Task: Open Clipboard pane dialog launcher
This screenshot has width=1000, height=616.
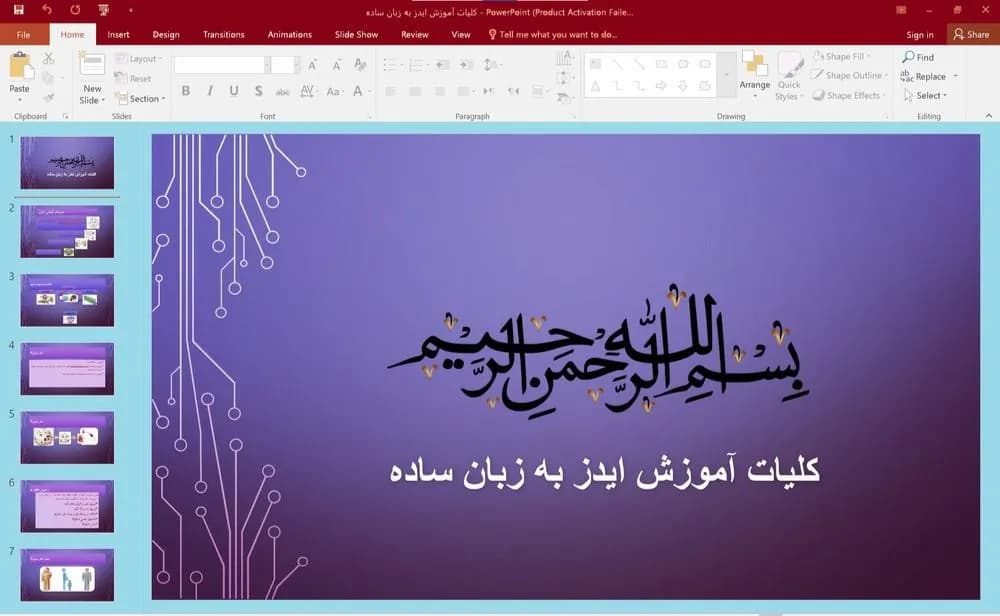Action: 65,116
